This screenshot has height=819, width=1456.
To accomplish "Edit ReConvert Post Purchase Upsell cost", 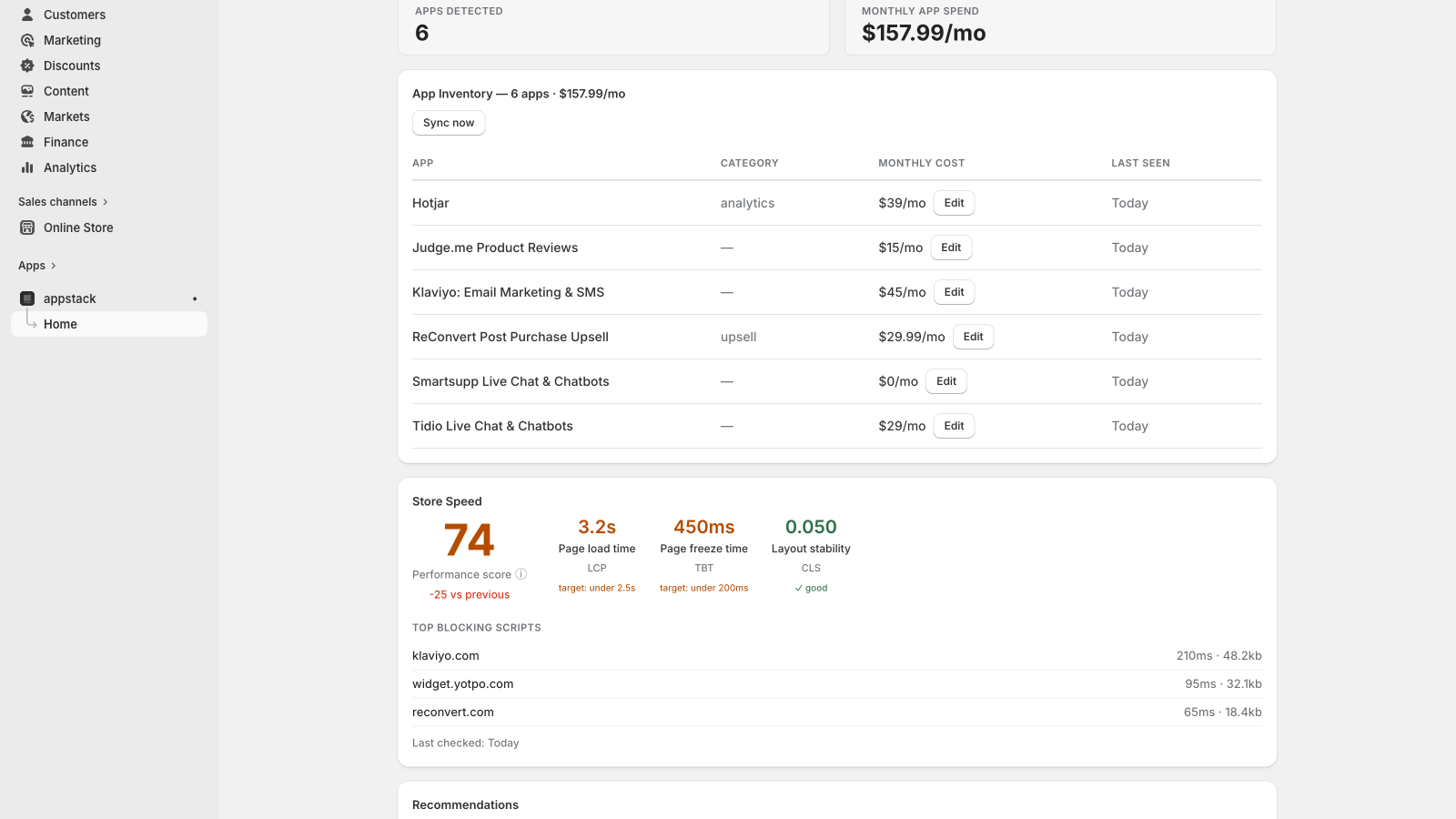I will pyautogui.click(x=973, y=337).
